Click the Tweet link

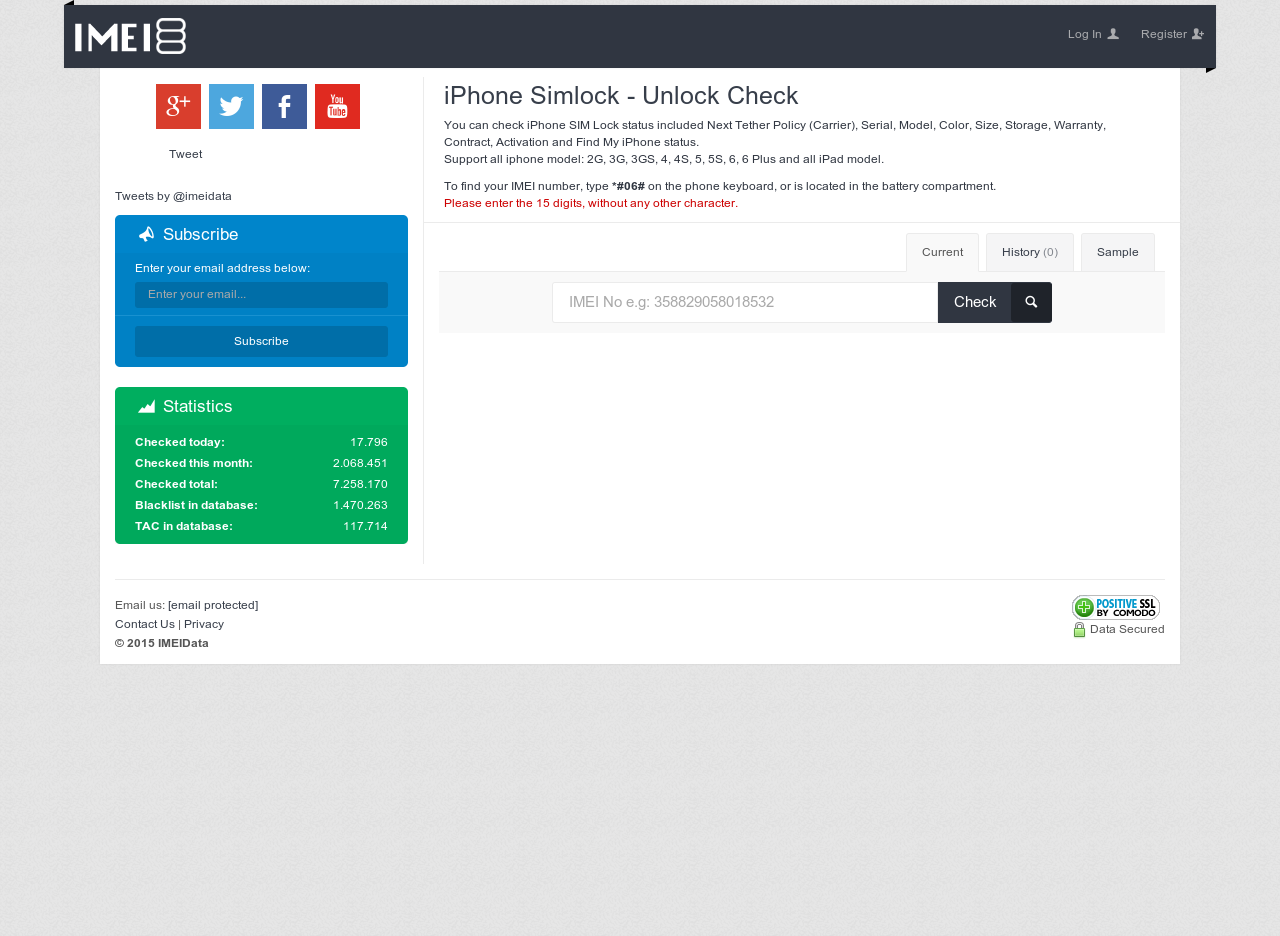(185, 154)
